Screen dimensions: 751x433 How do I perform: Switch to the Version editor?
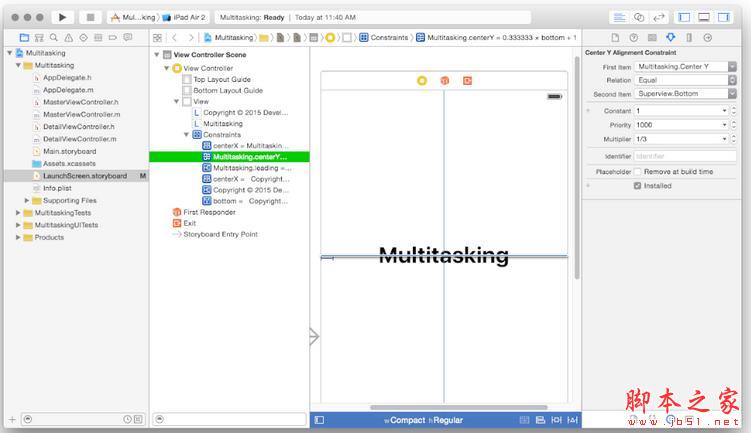pyautogui.click(x=659, y=18)
